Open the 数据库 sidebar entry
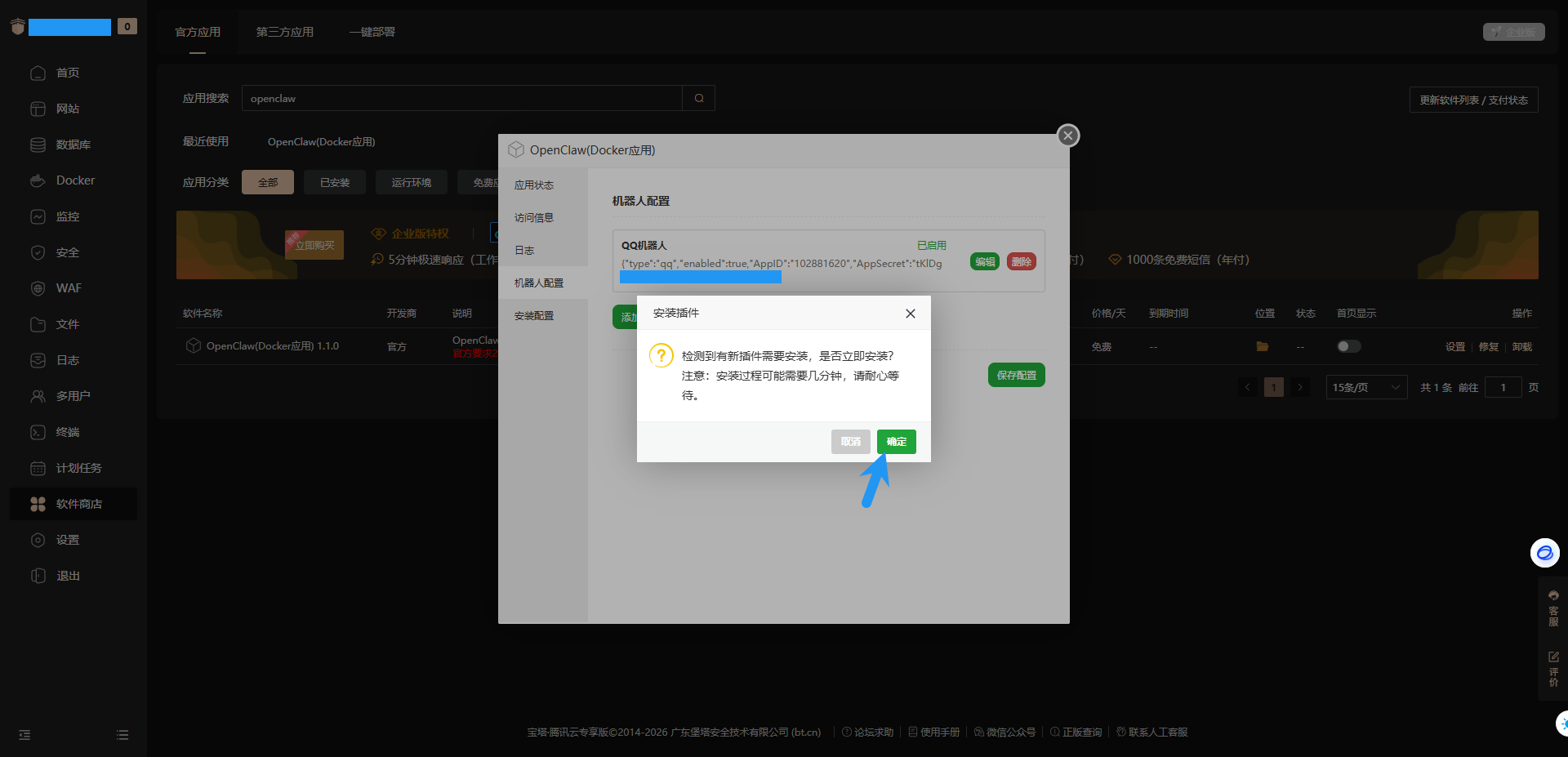1568x757 pixels. point(73,145)
